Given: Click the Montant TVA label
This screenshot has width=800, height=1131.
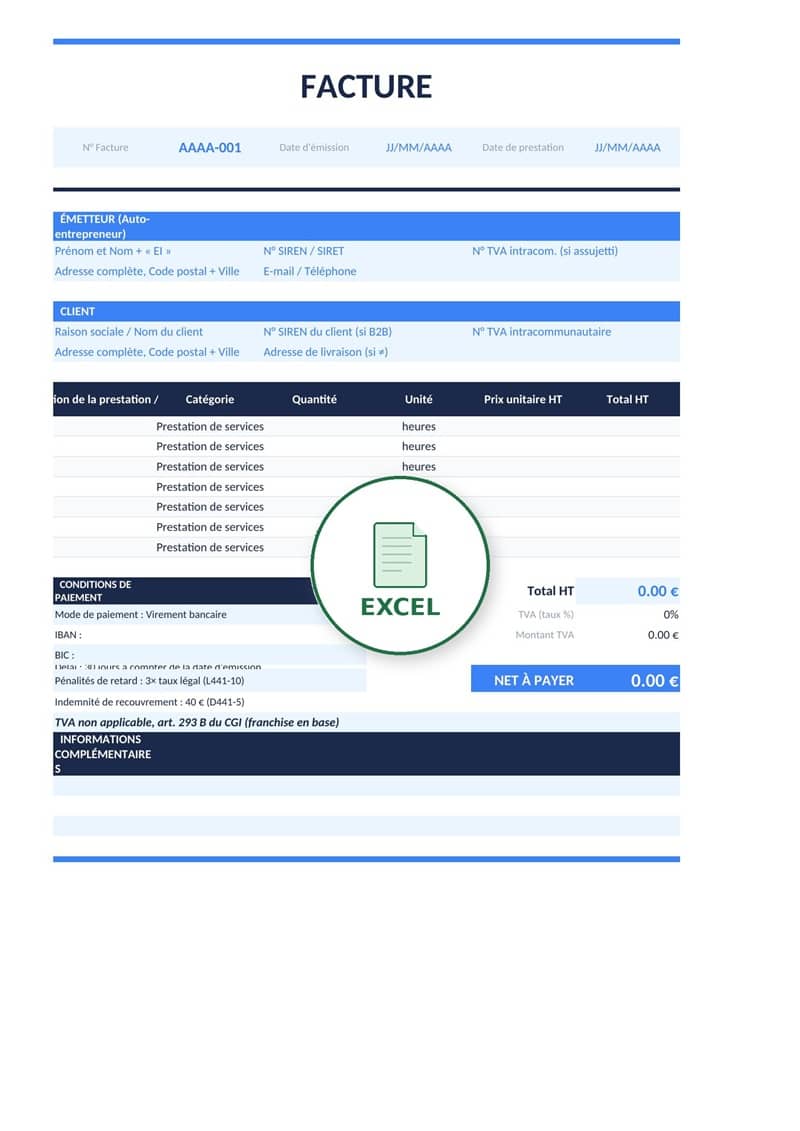Looking at the screenshot, I should point(545,635).
